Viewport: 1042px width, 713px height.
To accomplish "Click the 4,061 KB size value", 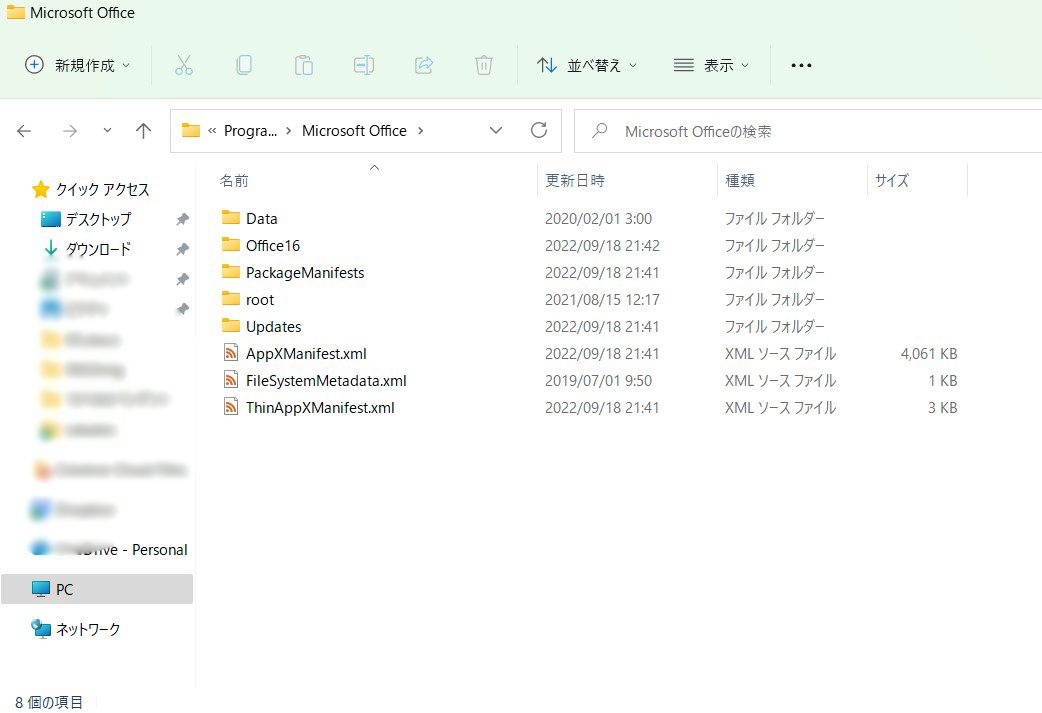I will coord(929,354).
